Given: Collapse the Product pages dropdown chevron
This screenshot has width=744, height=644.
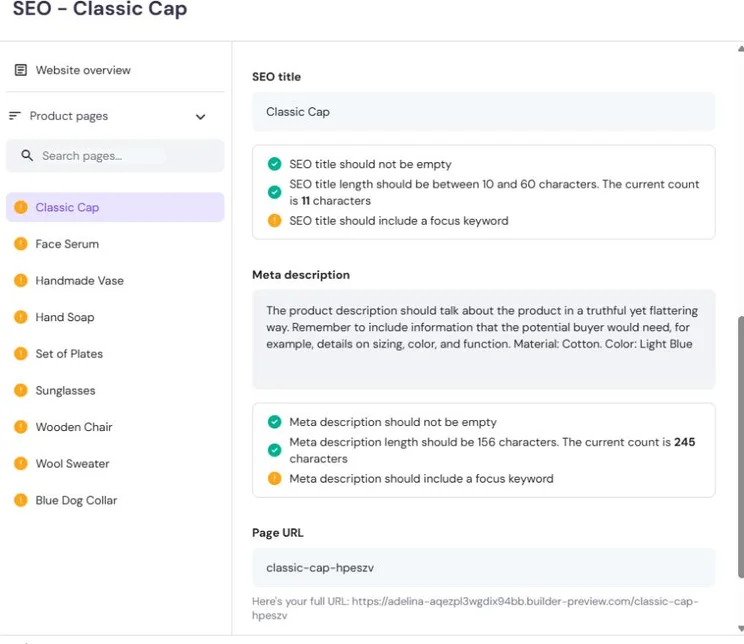Looking at the screenshot, I should pyautogui.click(x=201, y=117).
